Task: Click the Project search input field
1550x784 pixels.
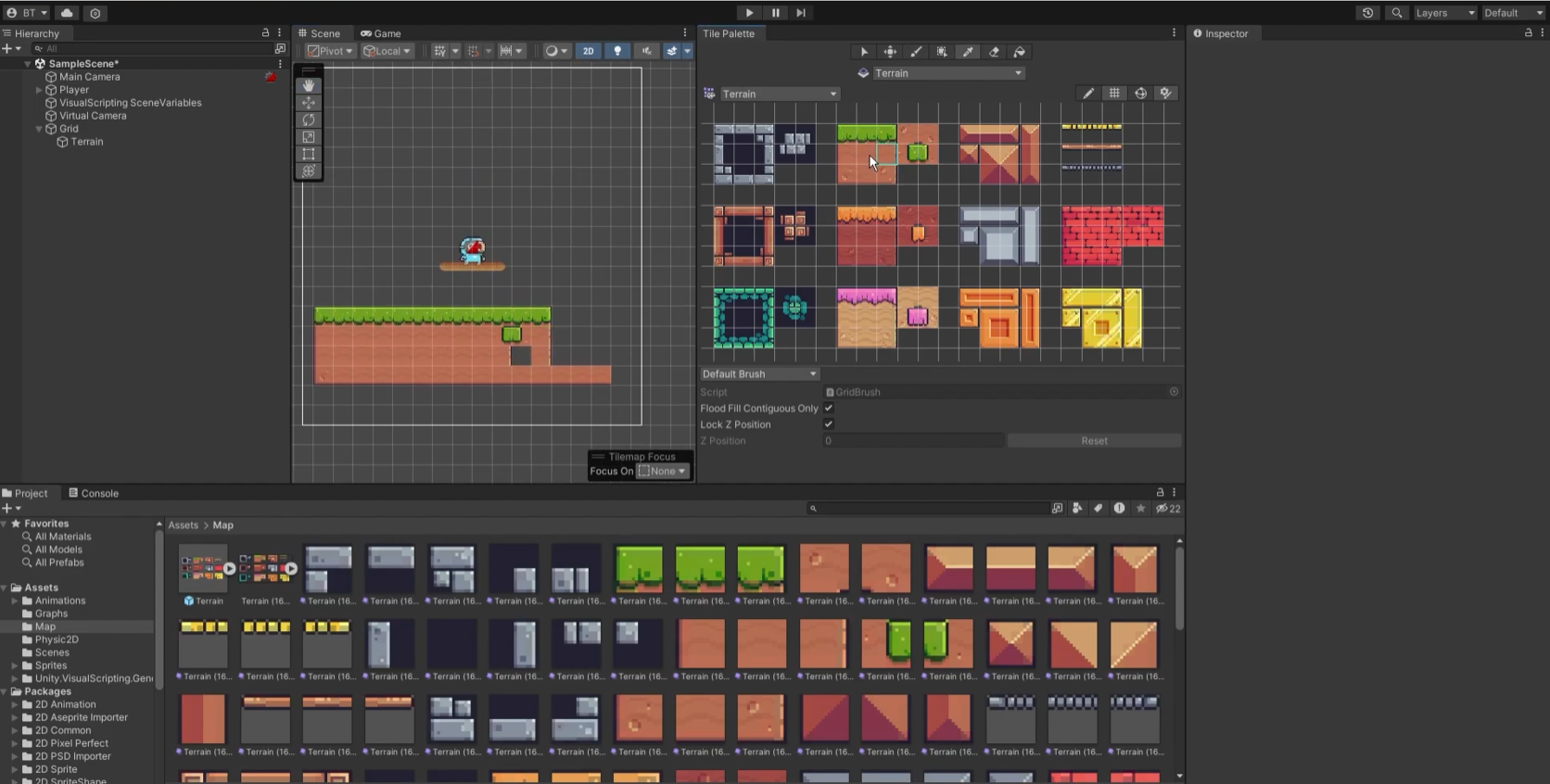Action: tap(927, 509)
